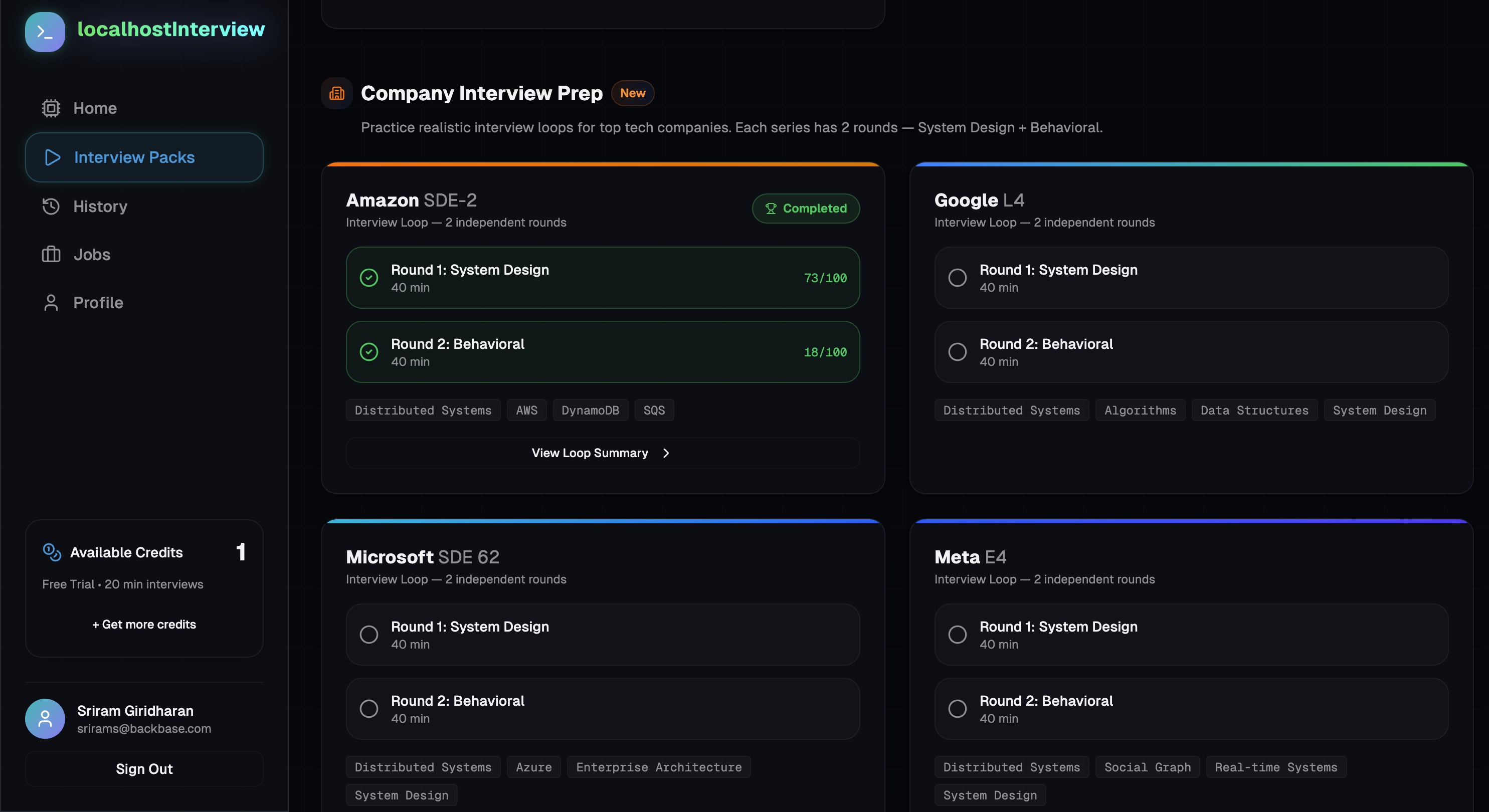
Task: Open Amazon Round 2 Behavioral 18/100 result
Action: click(x=602, y=351)
